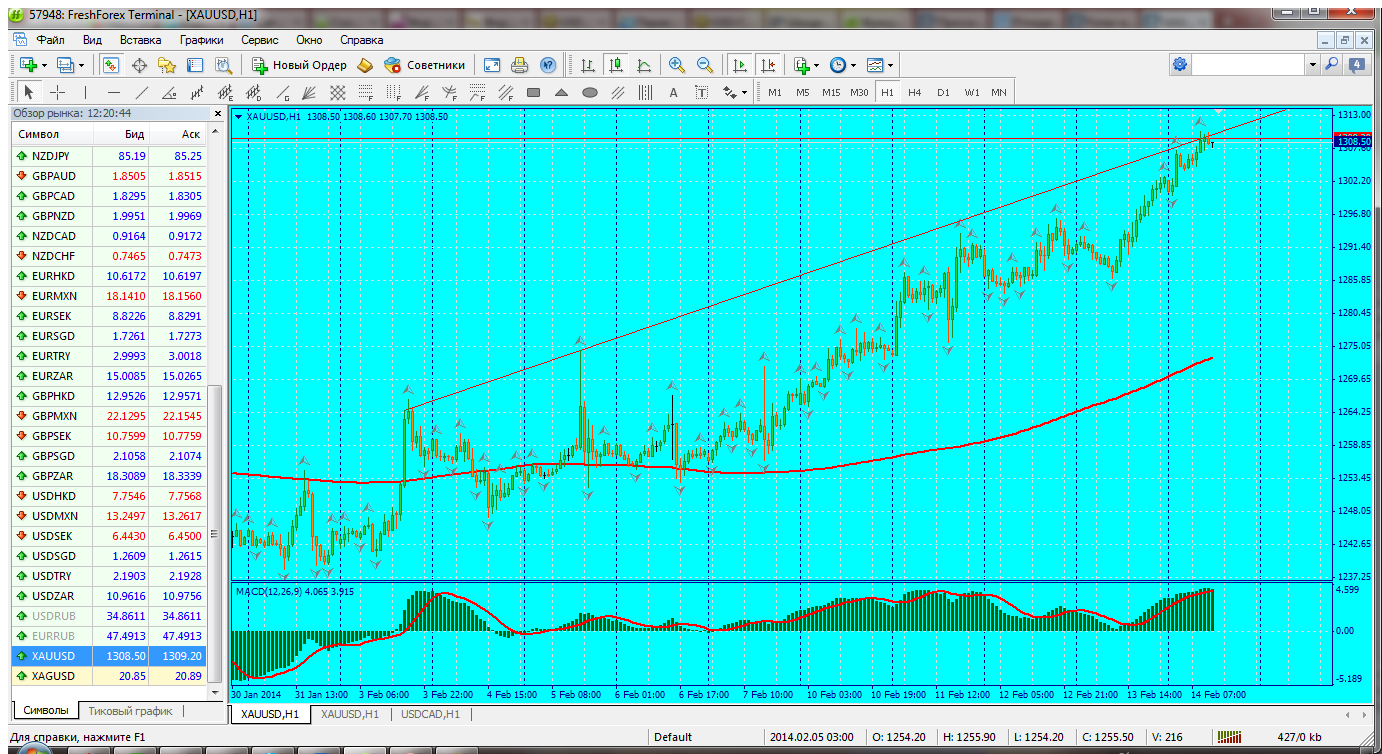Expand the new chart dropdown arrow
The image size is (1382, 754).
click(x=47, y=65)
